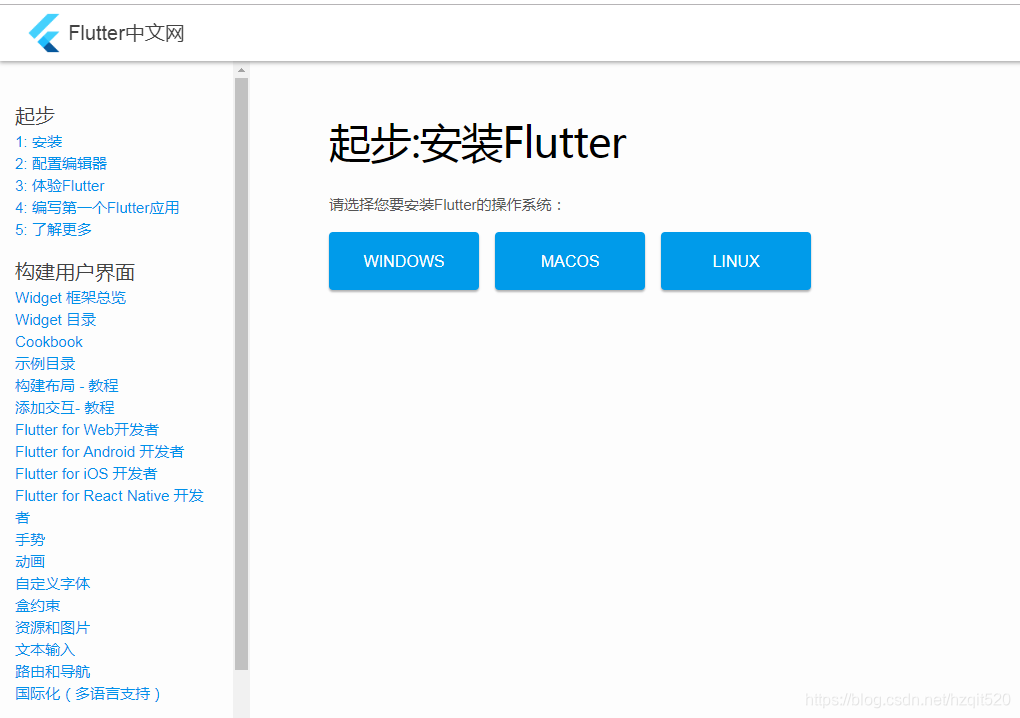1020x718 pixels.
Task: Open 盒约束 link
Action: click(x=38, y=605)
